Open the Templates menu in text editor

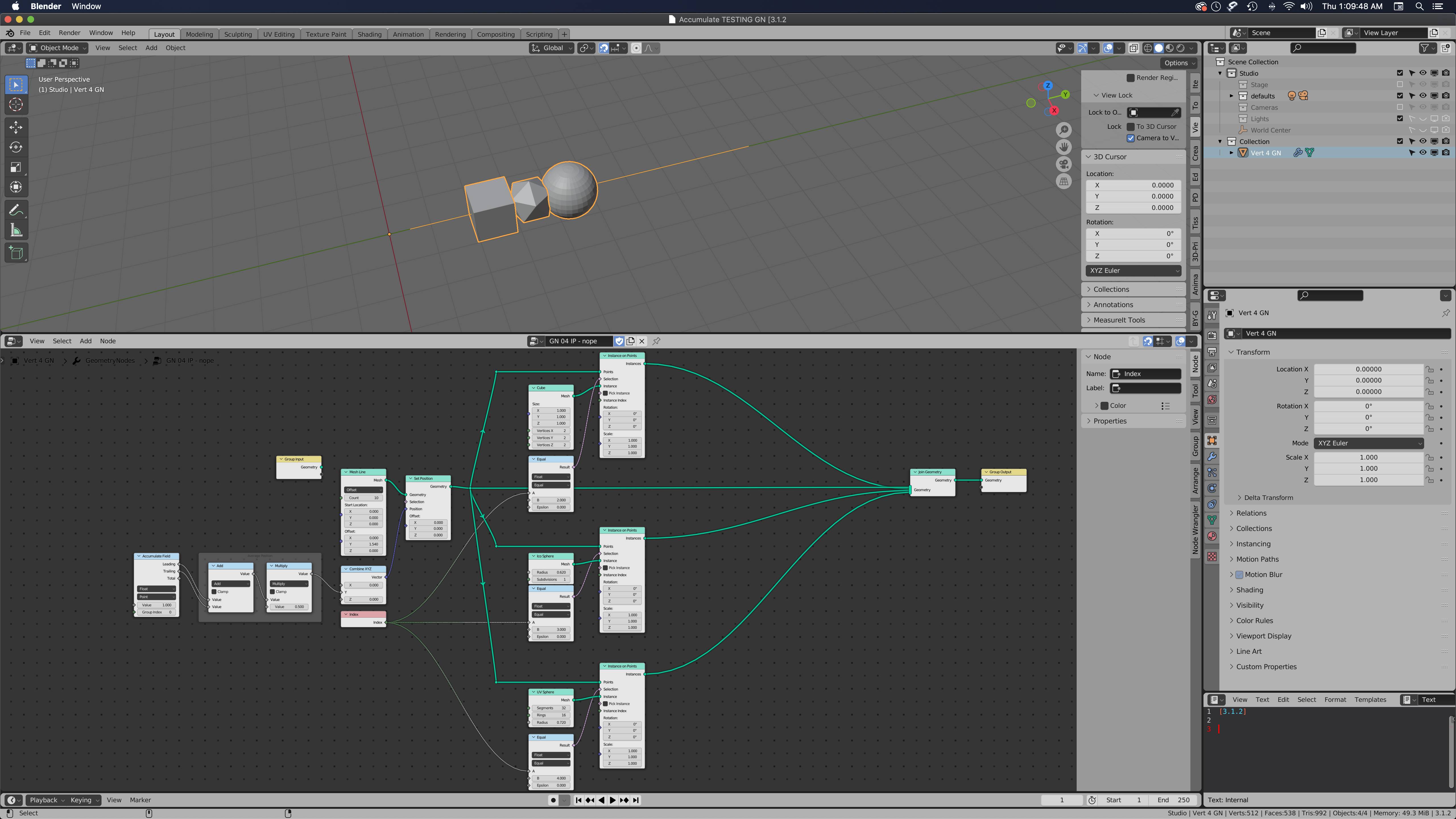click(1370, 699)
